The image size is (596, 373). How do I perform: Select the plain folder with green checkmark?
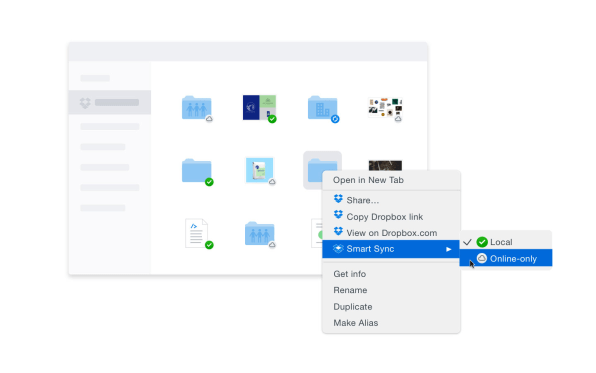pos(197,171)
